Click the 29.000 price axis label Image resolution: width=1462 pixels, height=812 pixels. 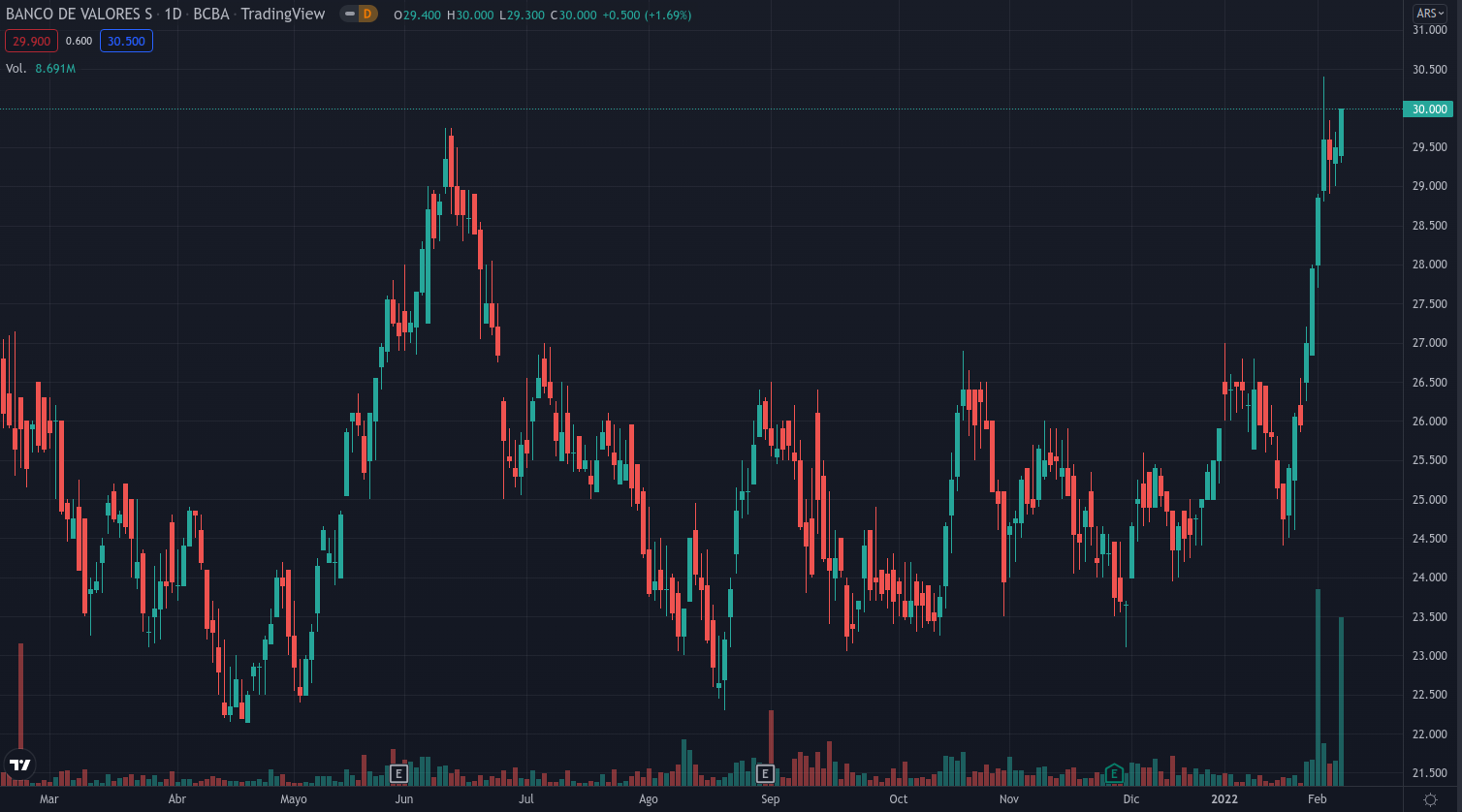[x=1430, y=187]
